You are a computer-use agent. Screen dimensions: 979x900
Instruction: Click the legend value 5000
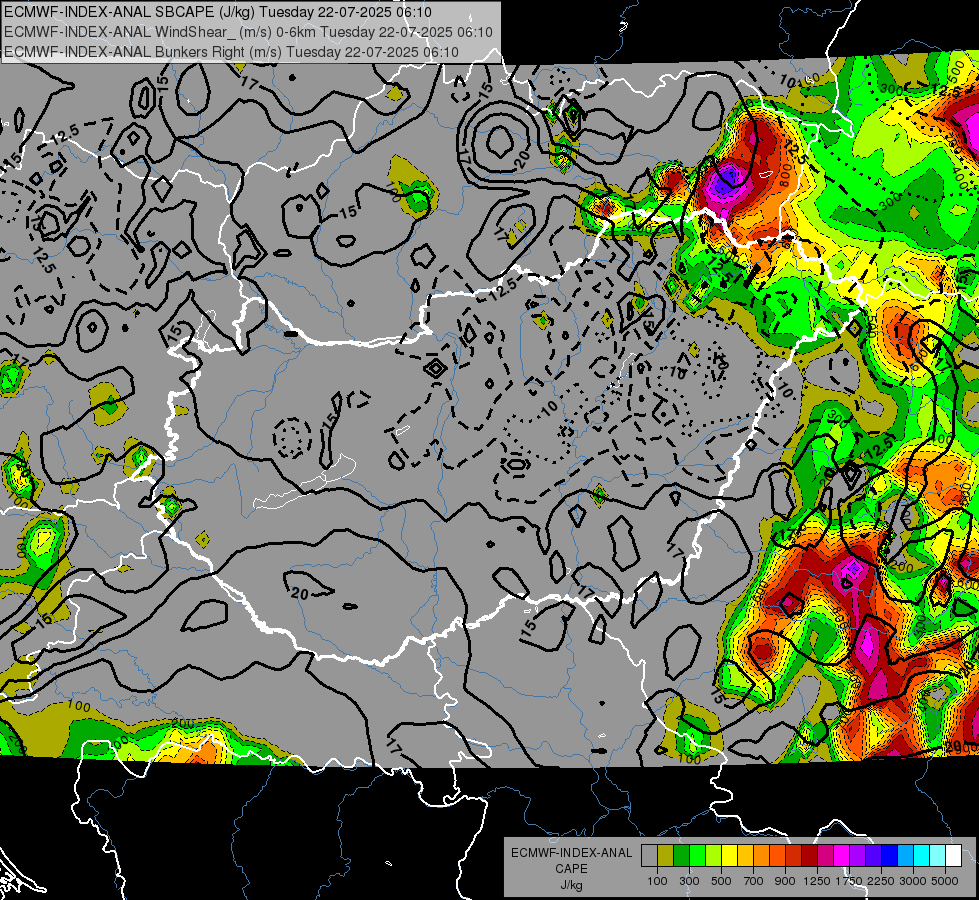pyautogui.click(x=945, y=881)
